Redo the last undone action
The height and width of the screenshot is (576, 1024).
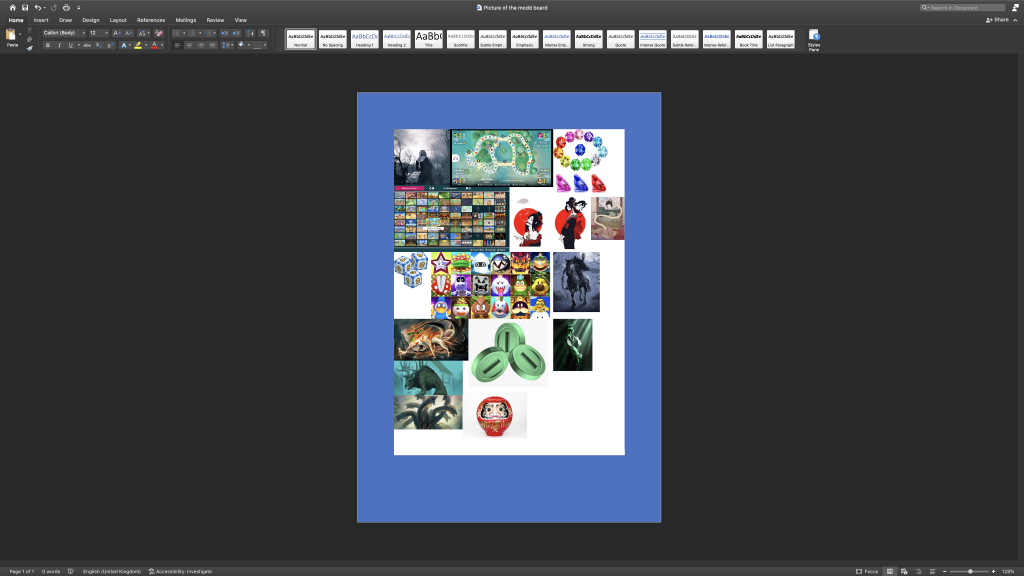(54, 8)
